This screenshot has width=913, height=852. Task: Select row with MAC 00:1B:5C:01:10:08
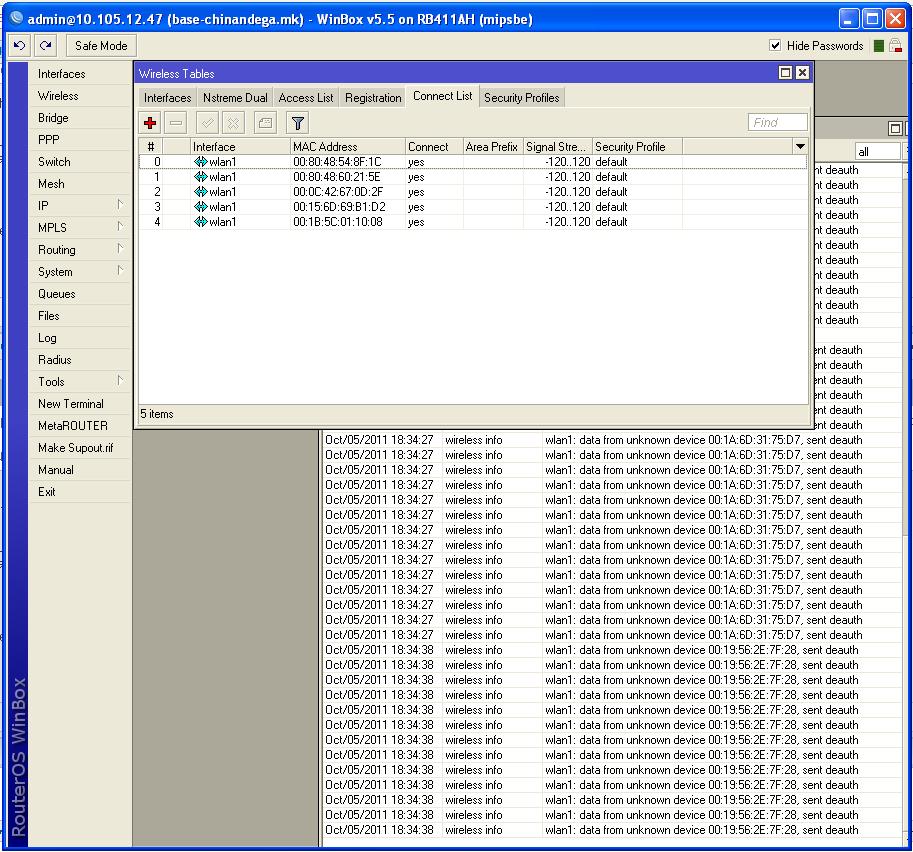[x=473, y=222]
